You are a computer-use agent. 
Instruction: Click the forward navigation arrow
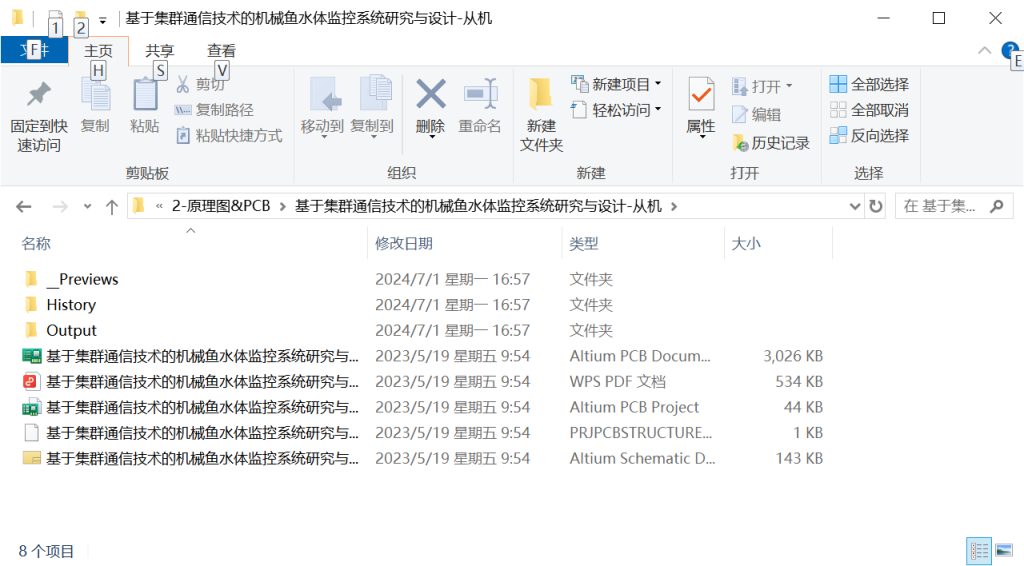60,206
